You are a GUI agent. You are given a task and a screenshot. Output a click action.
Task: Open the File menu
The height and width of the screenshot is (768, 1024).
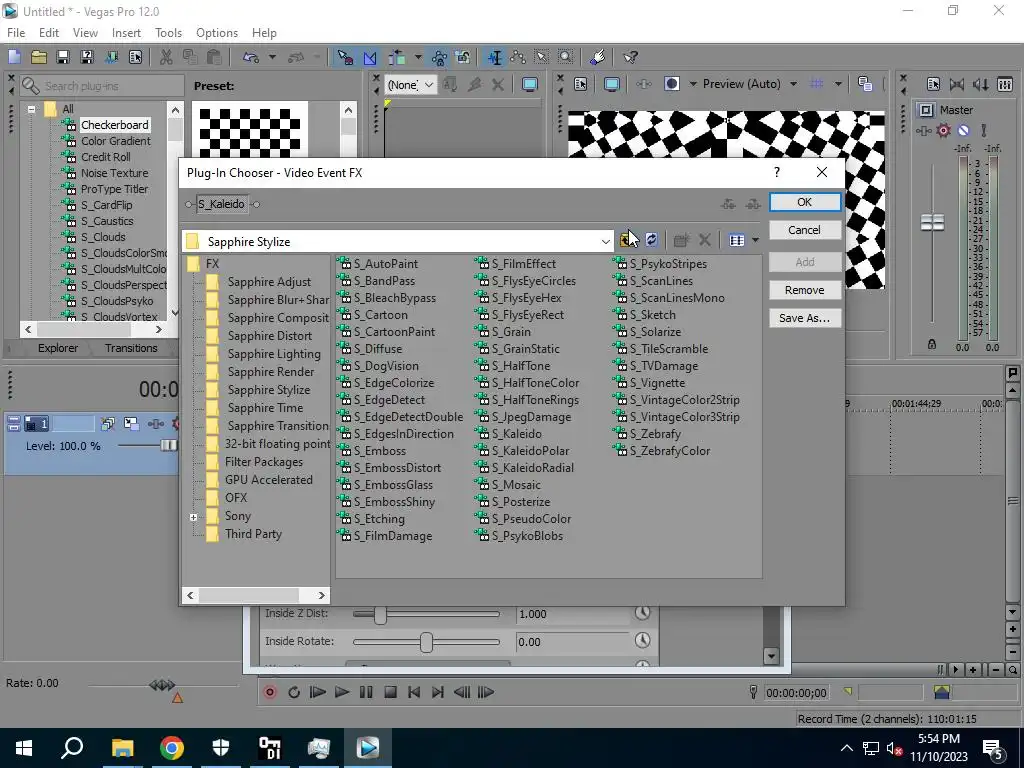[x=16, y=33]
